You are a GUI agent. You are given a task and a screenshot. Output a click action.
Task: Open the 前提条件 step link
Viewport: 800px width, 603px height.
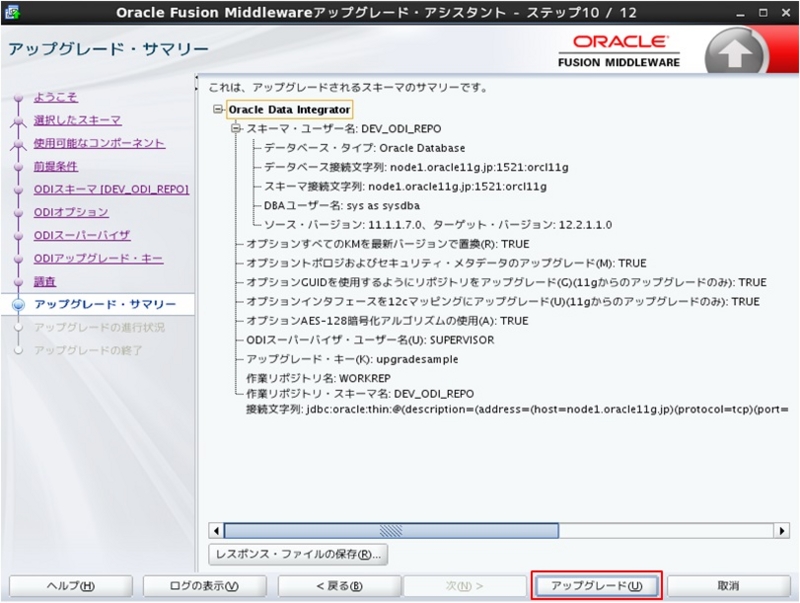click(56, 166)
